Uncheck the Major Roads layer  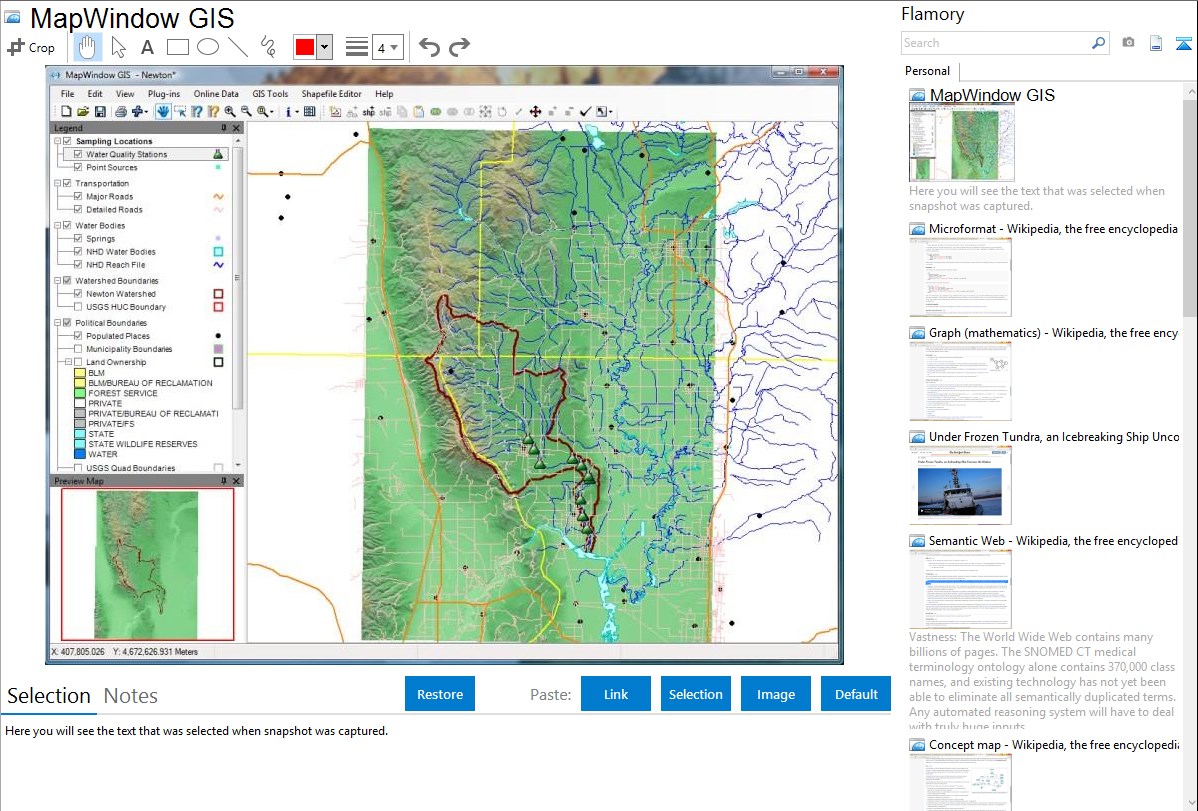click(x=78, y=197)
